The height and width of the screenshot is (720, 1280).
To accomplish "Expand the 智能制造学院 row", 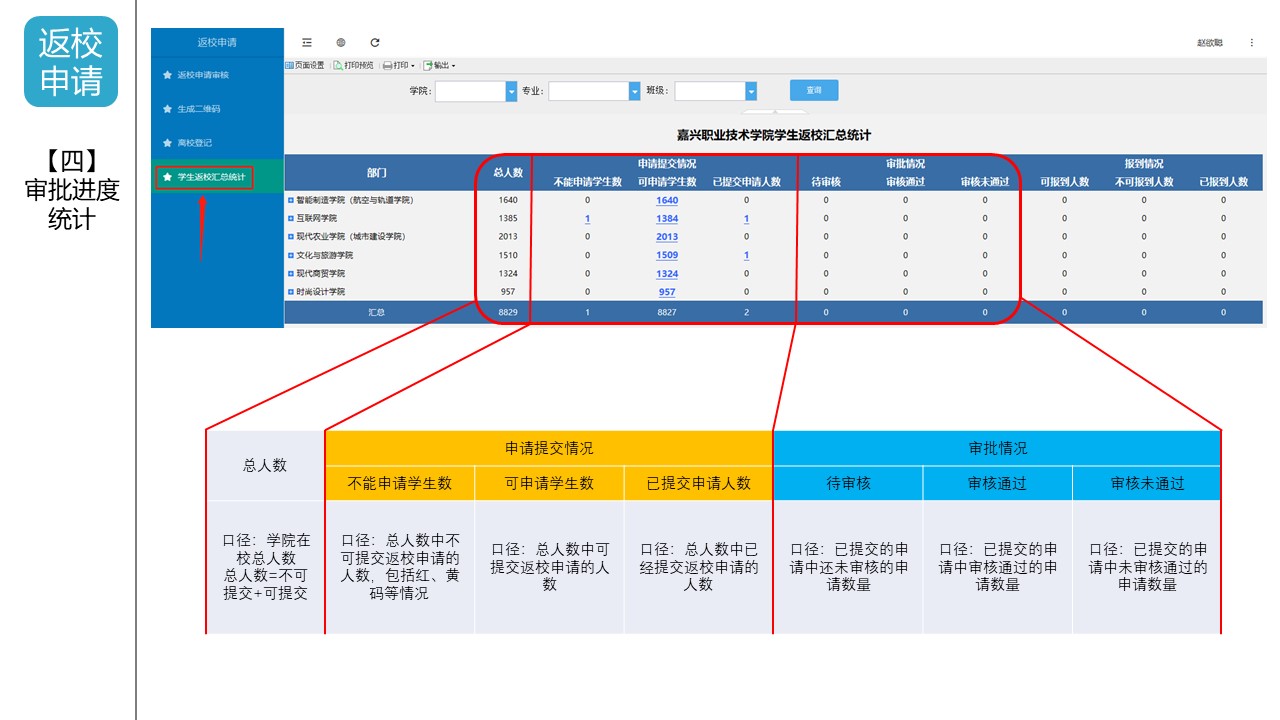I will (x=291, y=200).
